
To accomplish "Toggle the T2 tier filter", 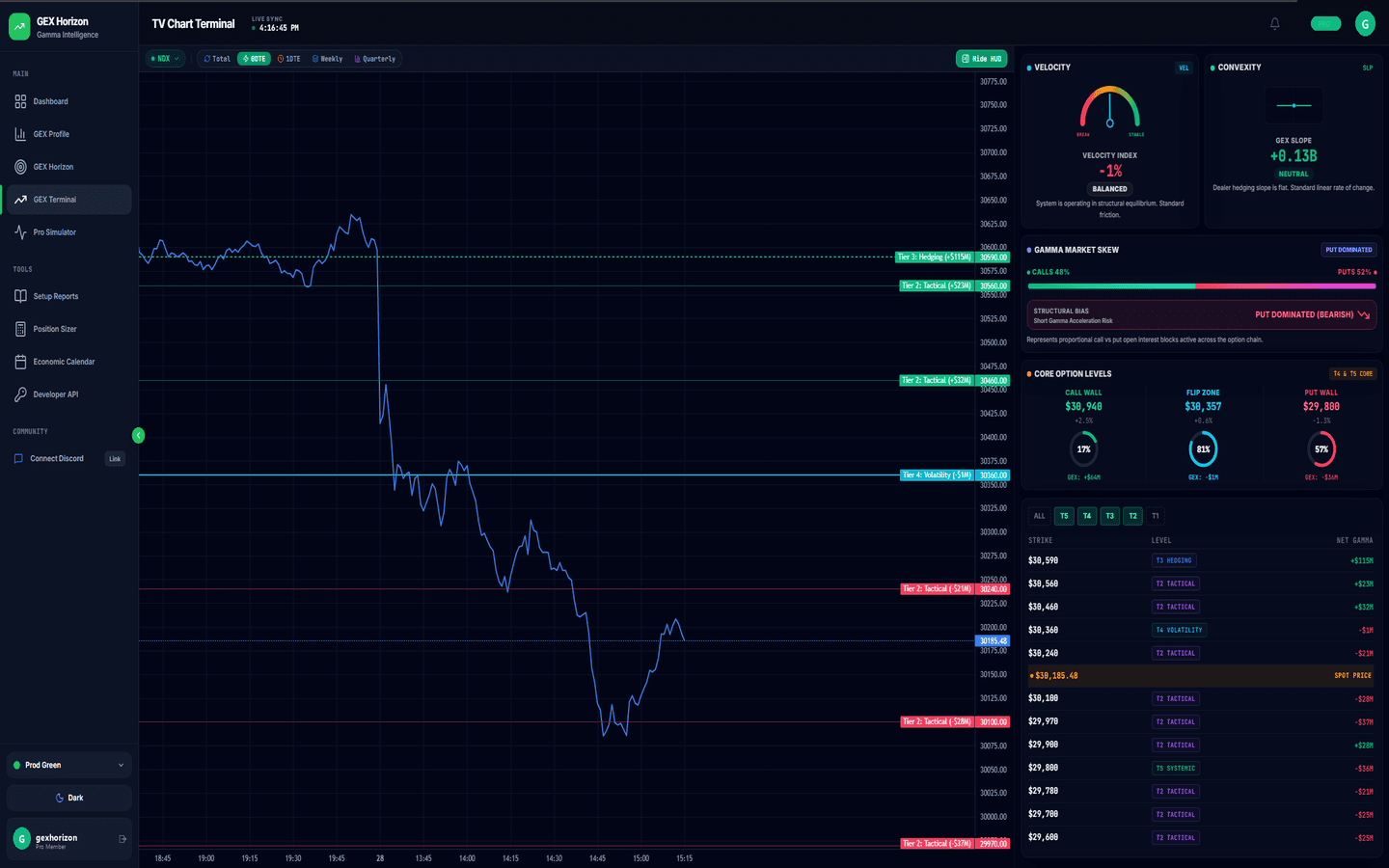I will point(1133,516).
